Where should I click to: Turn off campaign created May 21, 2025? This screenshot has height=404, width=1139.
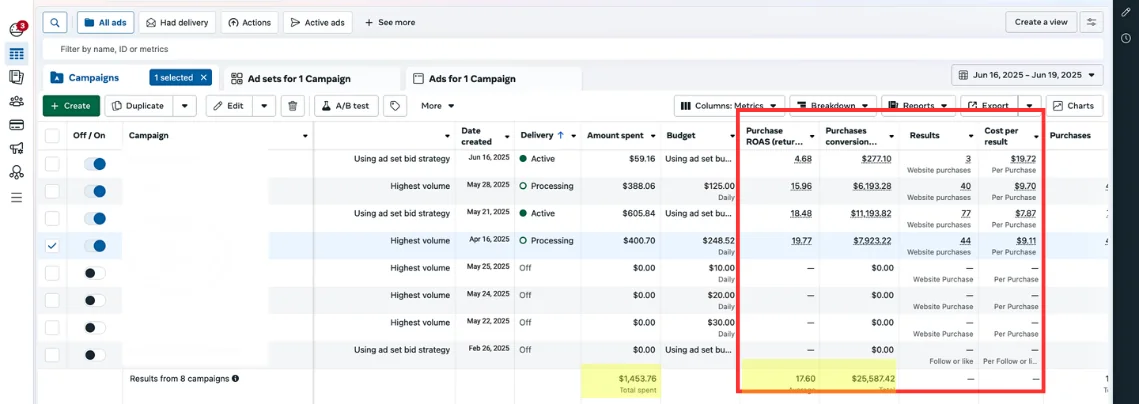tap(95, 219)
